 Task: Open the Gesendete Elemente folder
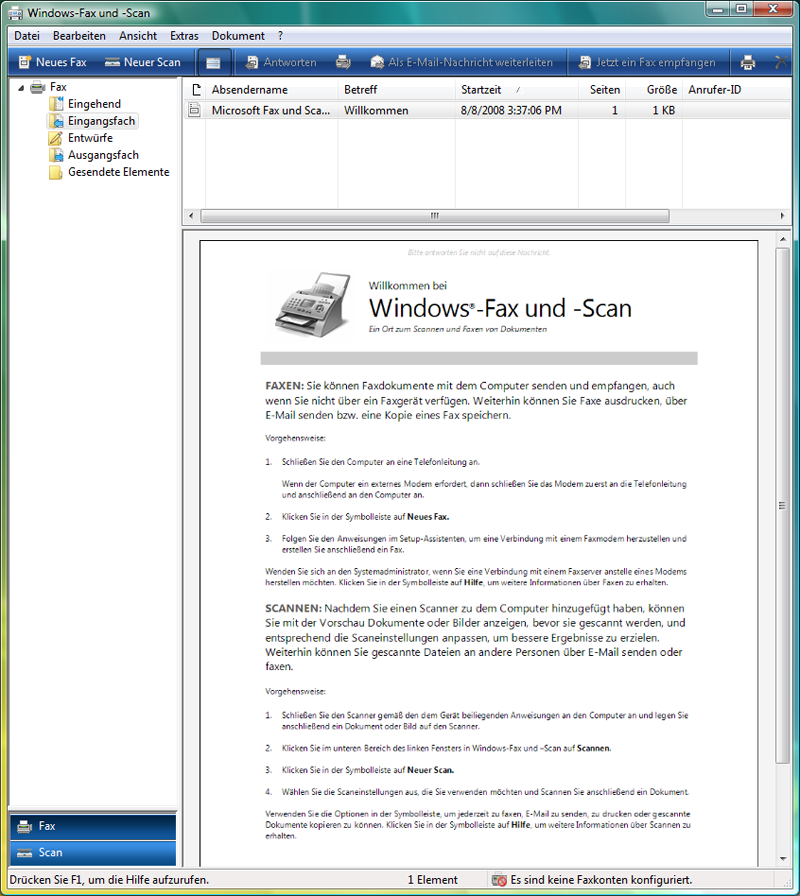(x=120, y=172)
